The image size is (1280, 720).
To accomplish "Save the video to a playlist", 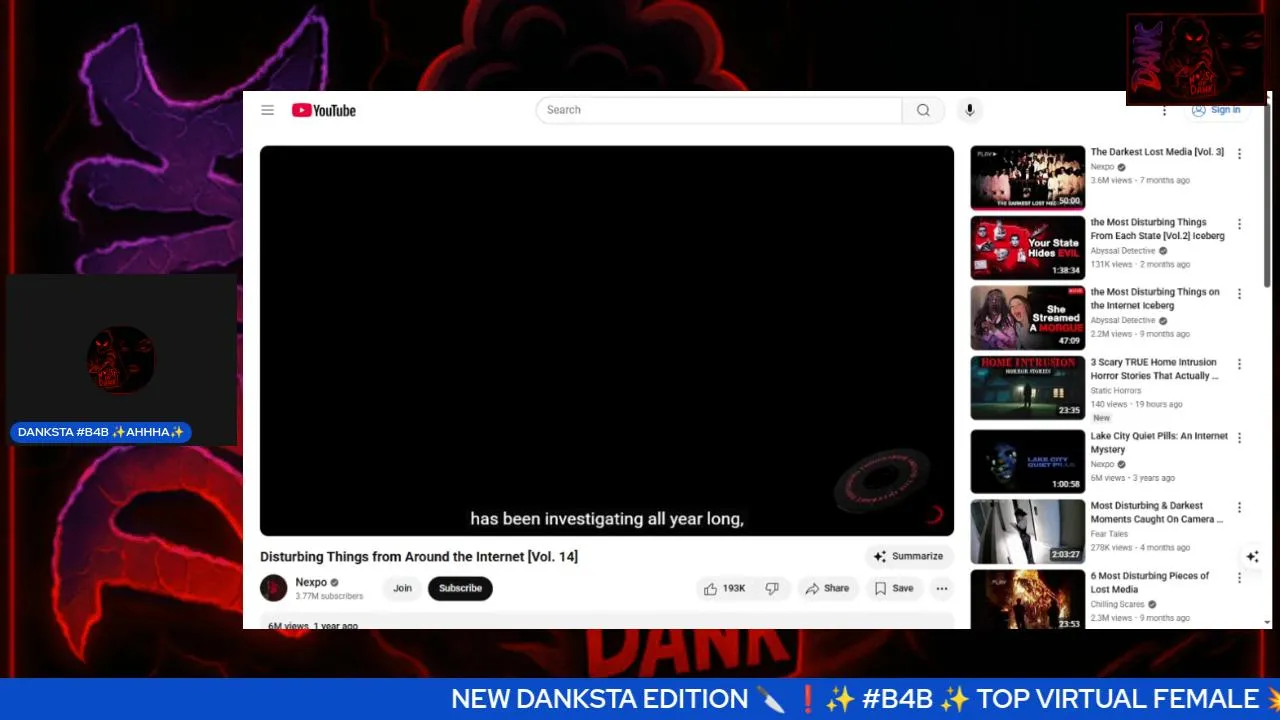I will 894,588.
